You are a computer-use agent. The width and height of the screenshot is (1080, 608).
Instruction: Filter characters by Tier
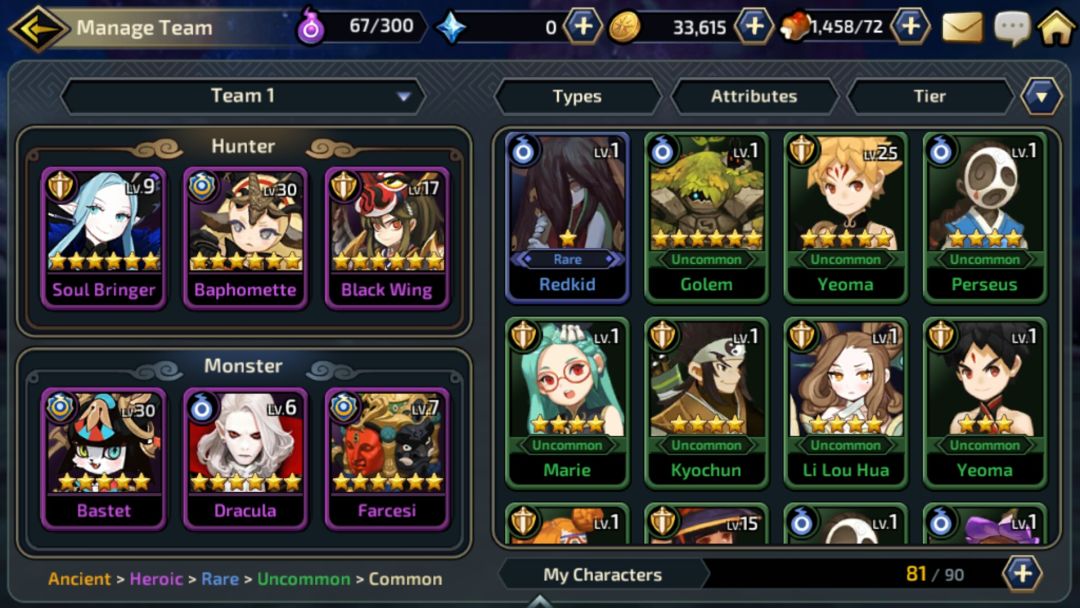tap(930, 96)
